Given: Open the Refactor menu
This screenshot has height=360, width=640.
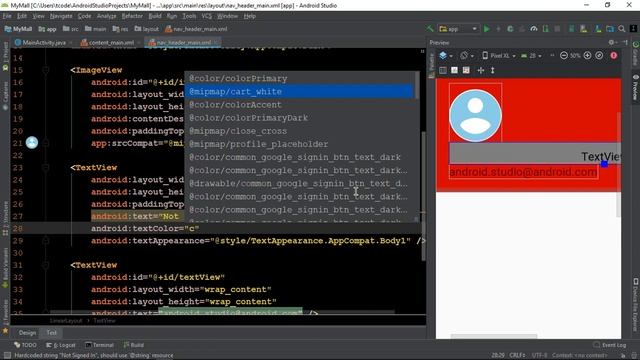Looking at the screenshot, I should coord(132,16).
